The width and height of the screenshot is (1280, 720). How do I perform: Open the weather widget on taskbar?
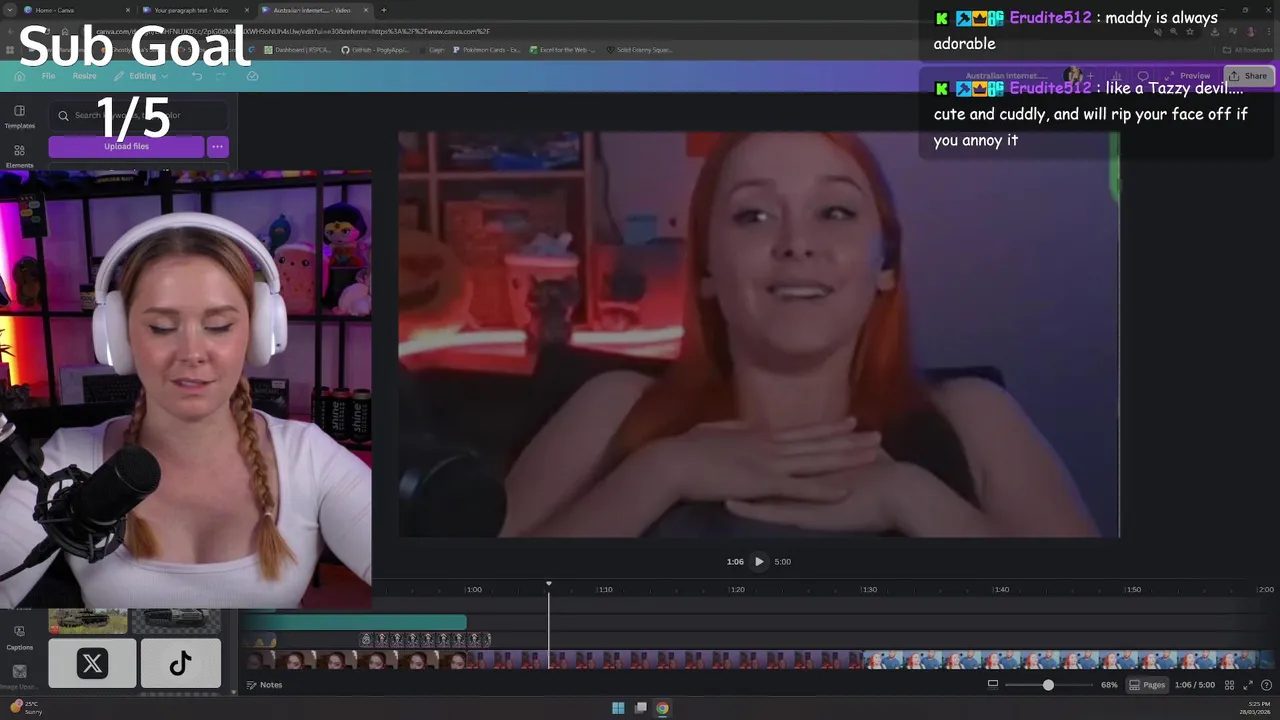pos(25,708)
